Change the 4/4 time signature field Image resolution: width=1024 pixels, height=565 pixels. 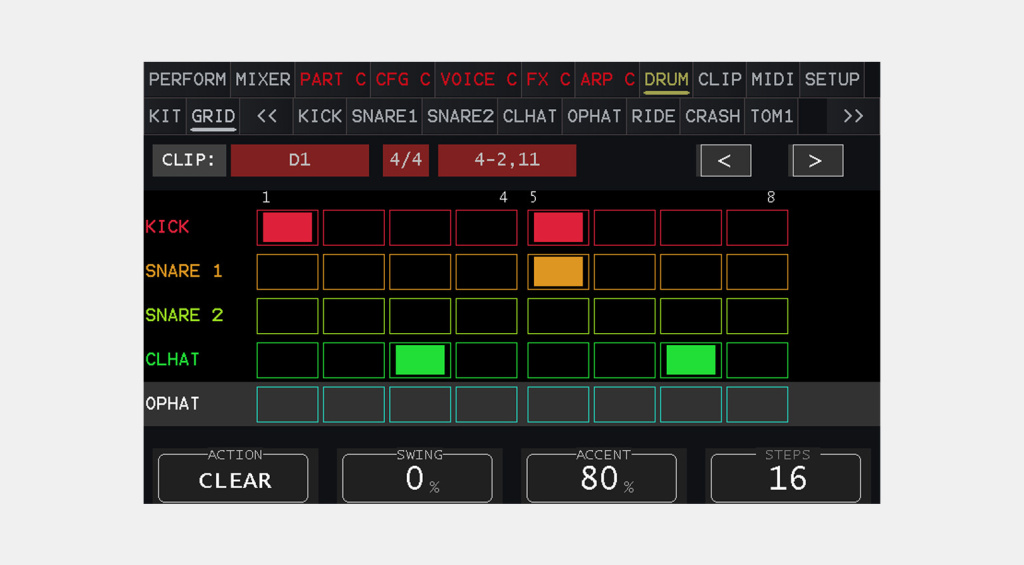tap(406, 160)
